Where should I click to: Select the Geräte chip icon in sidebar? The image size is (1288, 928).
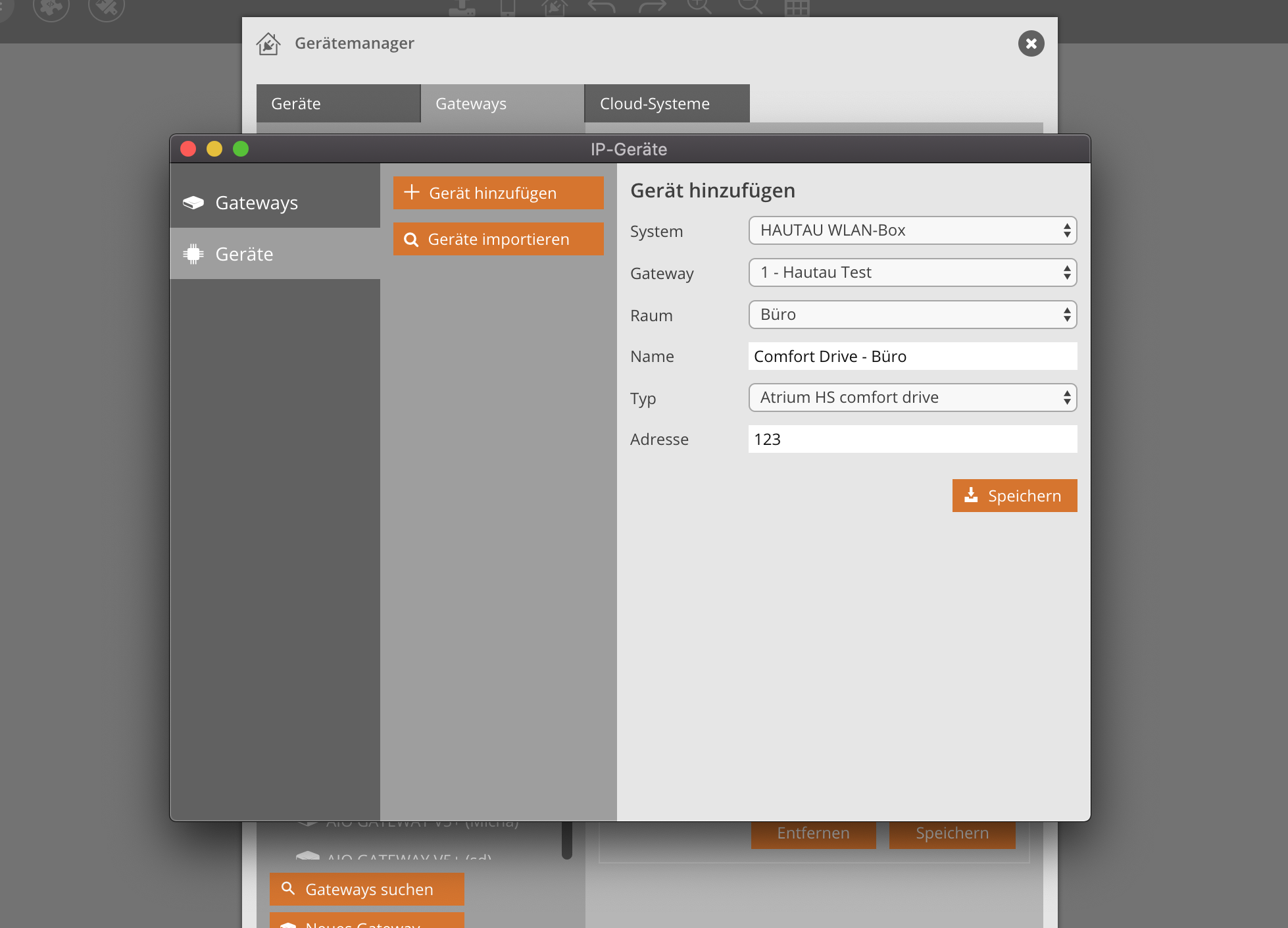point(193,254)
